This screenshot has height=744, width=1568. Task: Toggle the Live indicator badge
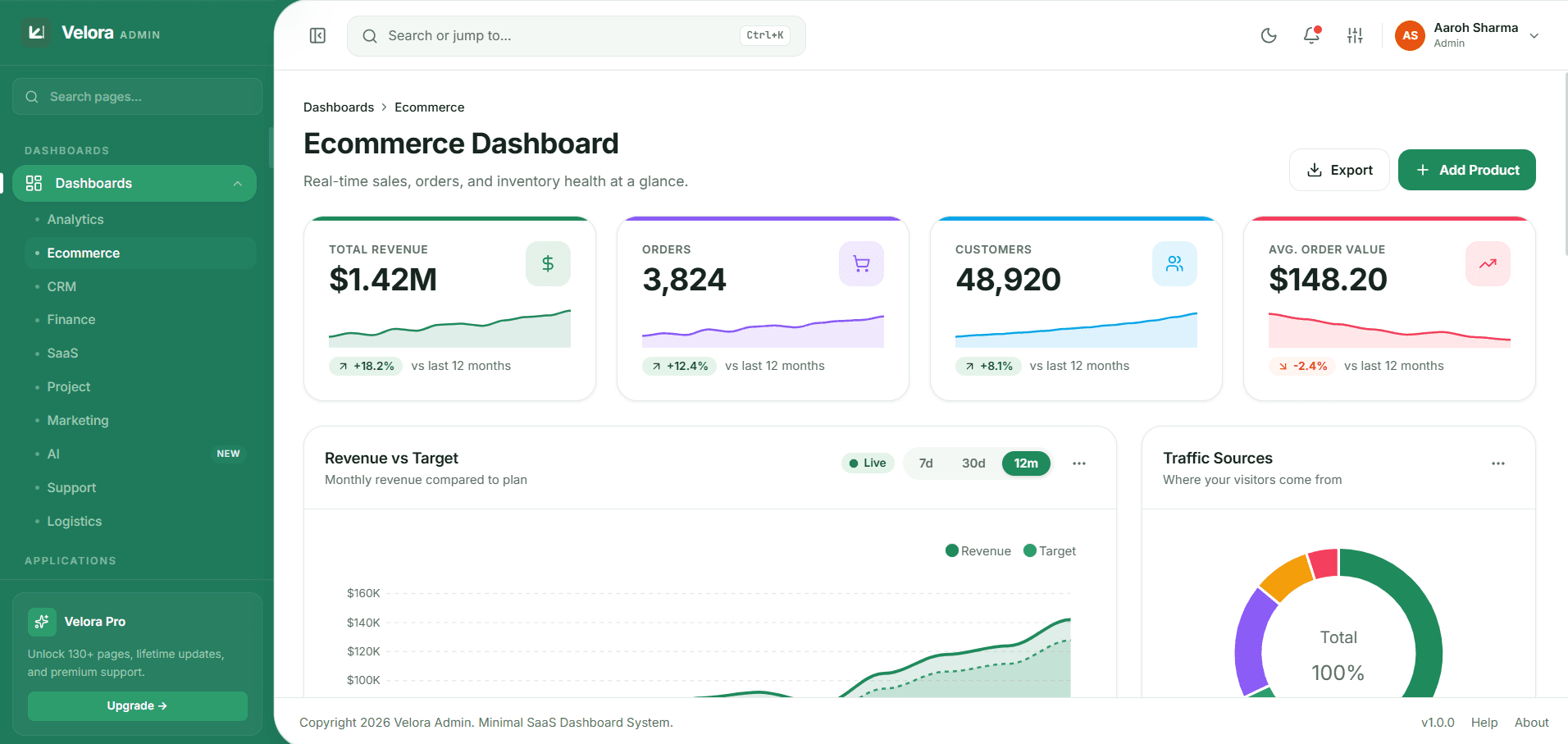[x=868, y=463]
